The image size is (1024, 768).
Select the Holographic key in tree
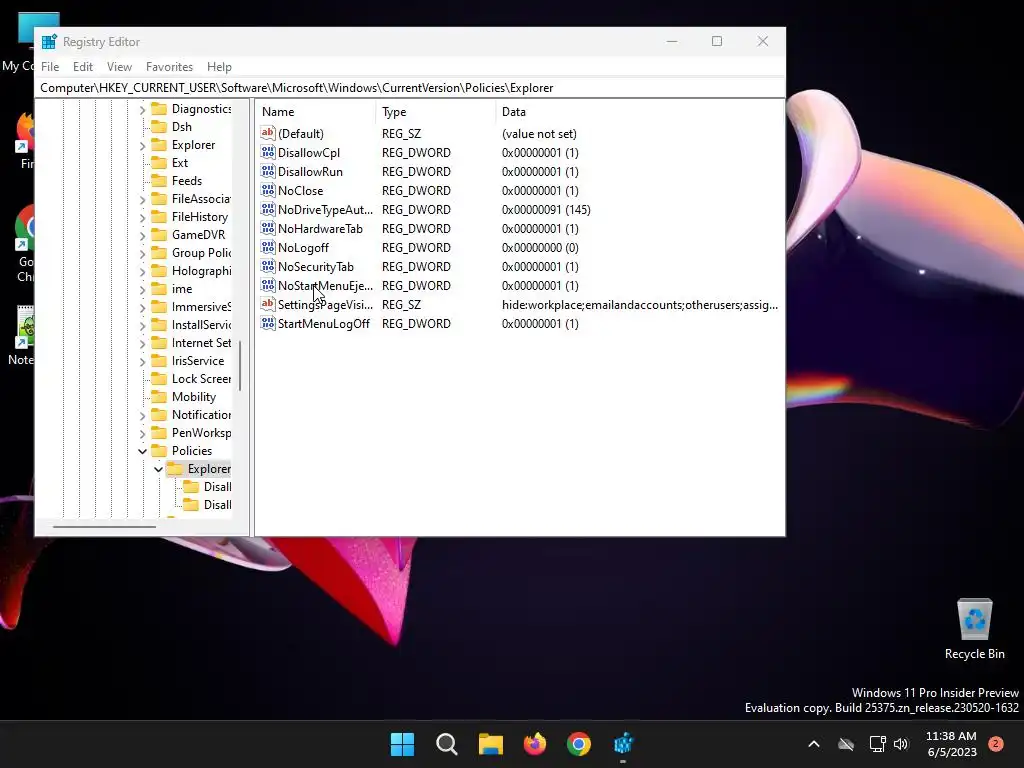pos(201,270)
